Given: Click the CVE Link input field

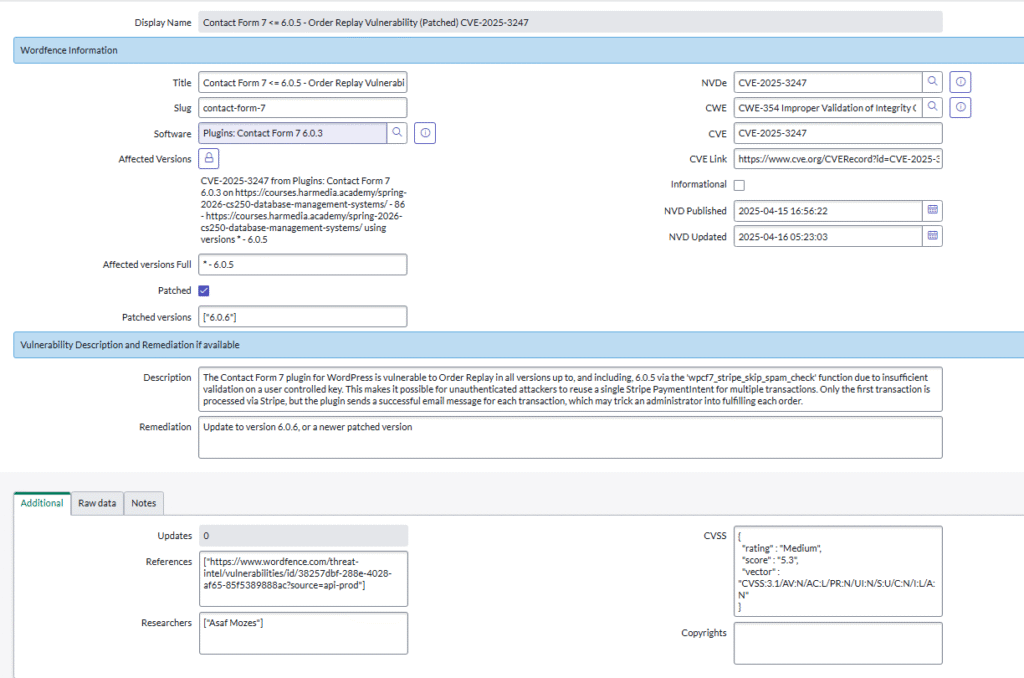Looking at the screenshot, I should click(x=837, y=159).
